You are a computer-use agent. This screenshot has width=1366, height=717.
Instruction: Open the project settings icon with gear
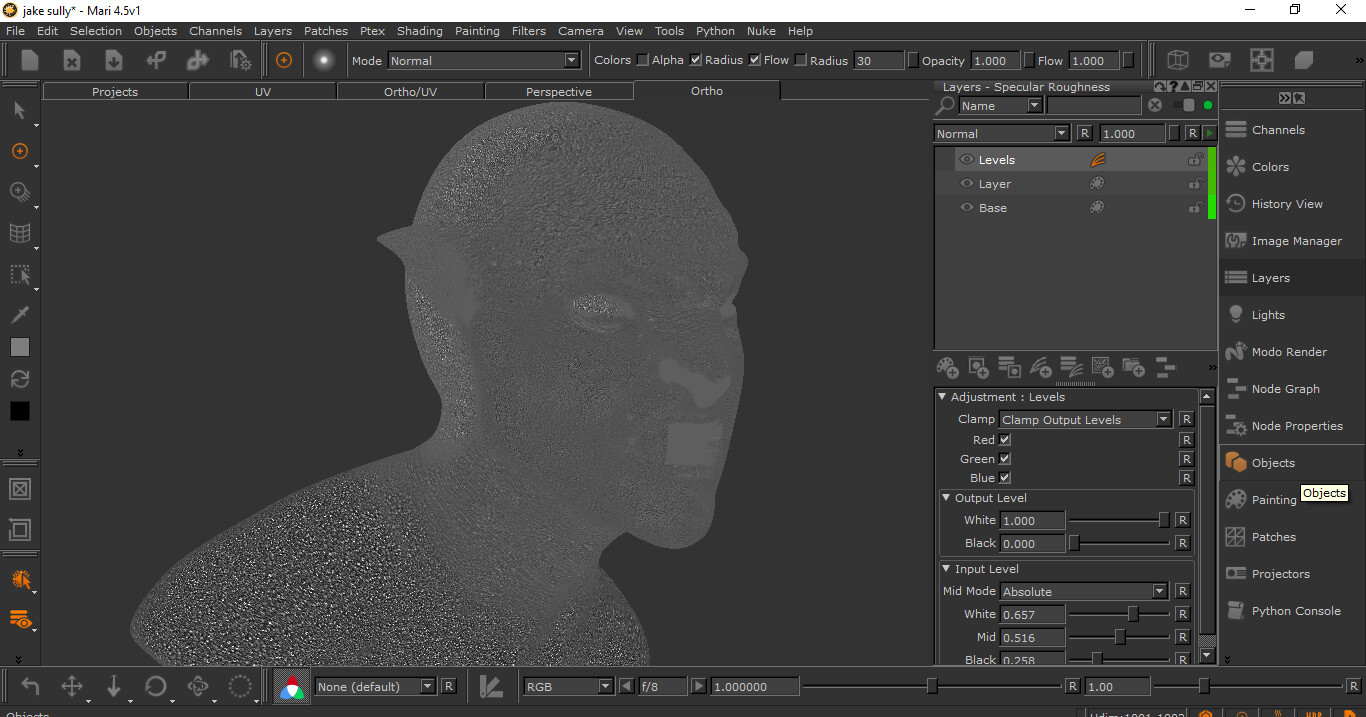pyautogui.click(x=240, y=60)
